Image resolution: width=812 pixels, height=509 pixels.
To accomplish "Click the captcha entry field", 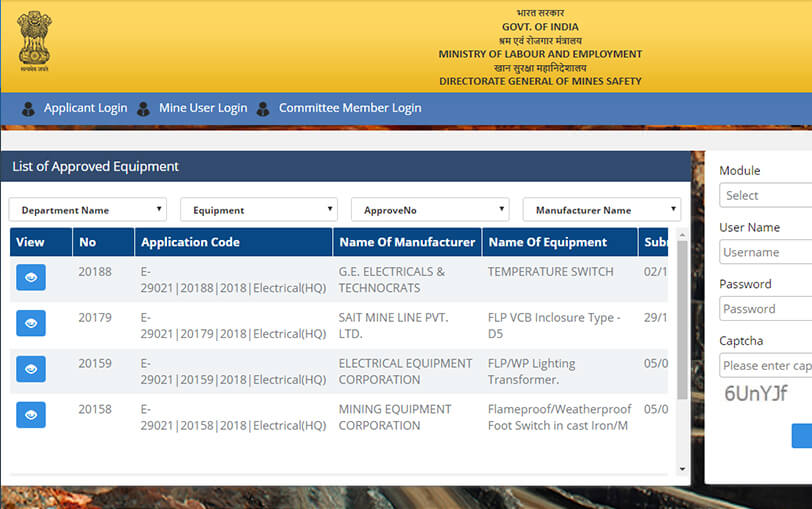I will (765, 366).
